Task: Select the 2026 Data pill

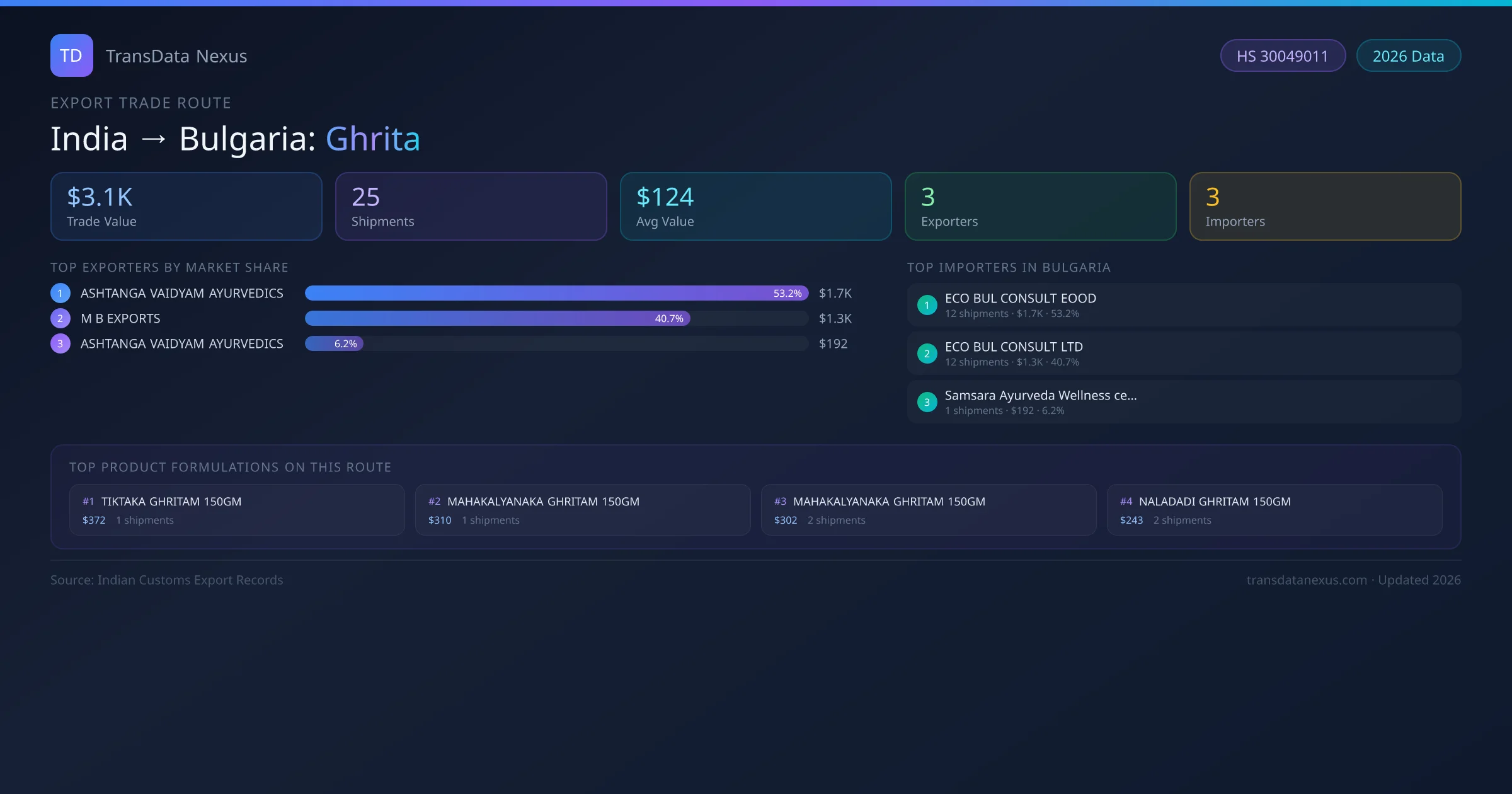Action: 1408,56
